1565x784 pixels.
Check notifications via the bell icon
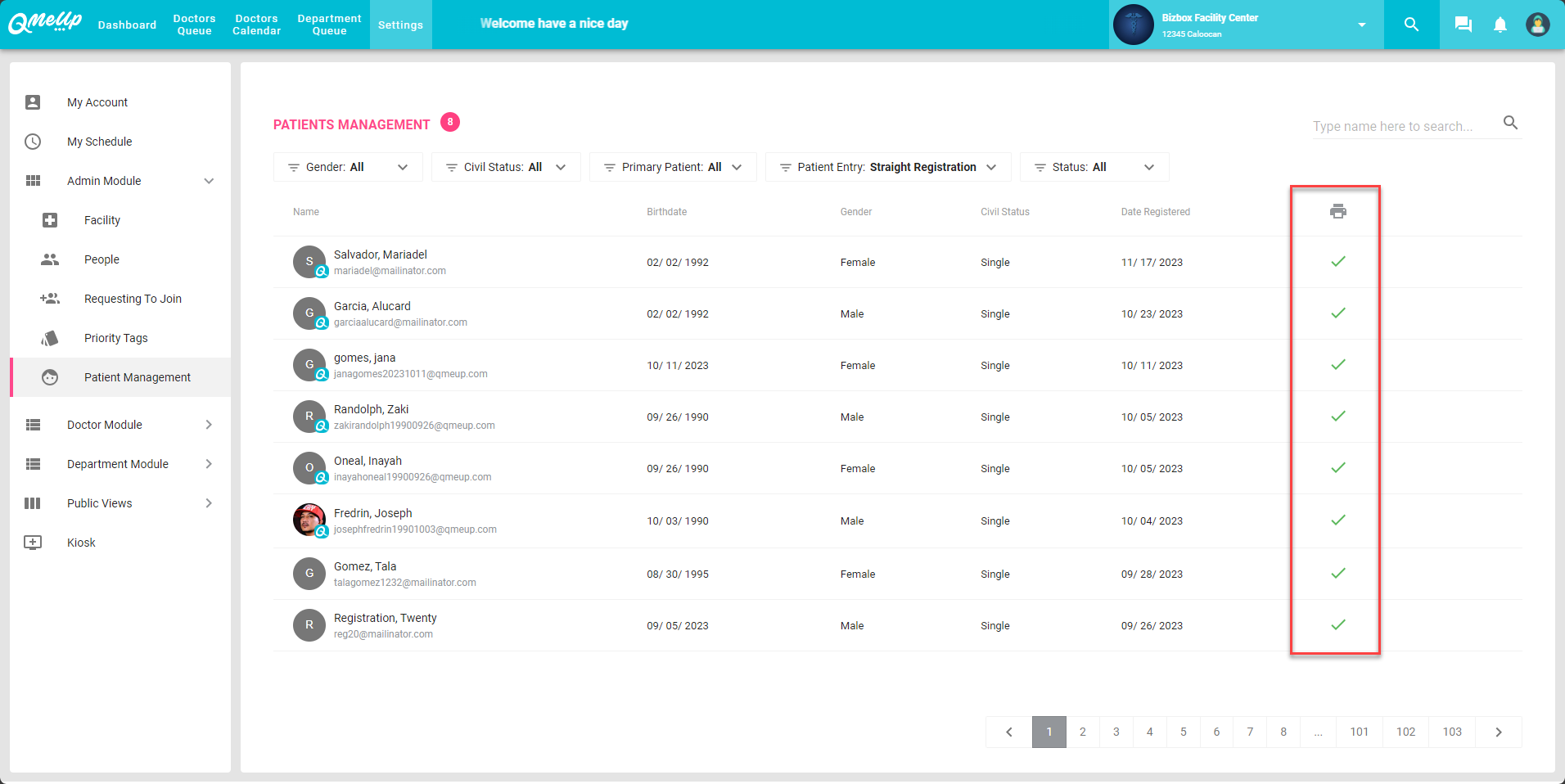pos(1500,24)
